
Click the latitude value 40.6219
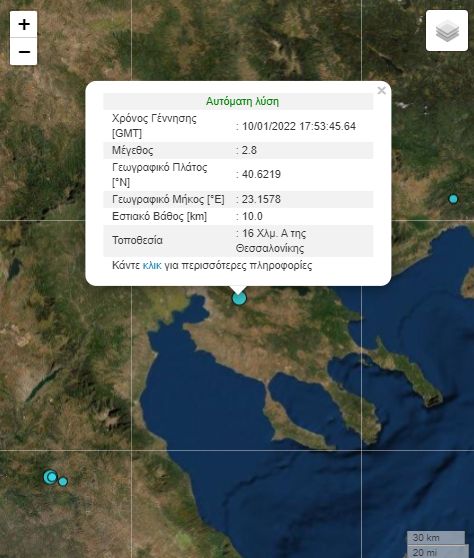point(261,174)
